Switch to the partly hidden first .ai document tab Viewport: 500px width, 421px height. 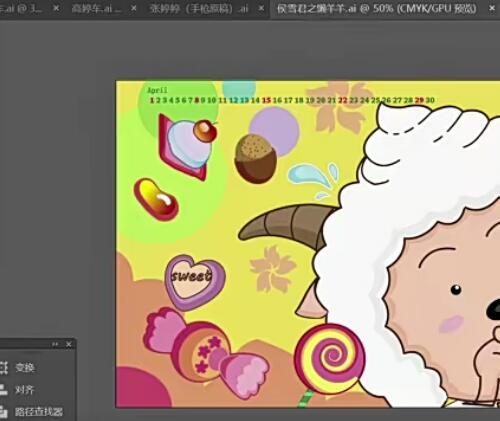point(21,9)
